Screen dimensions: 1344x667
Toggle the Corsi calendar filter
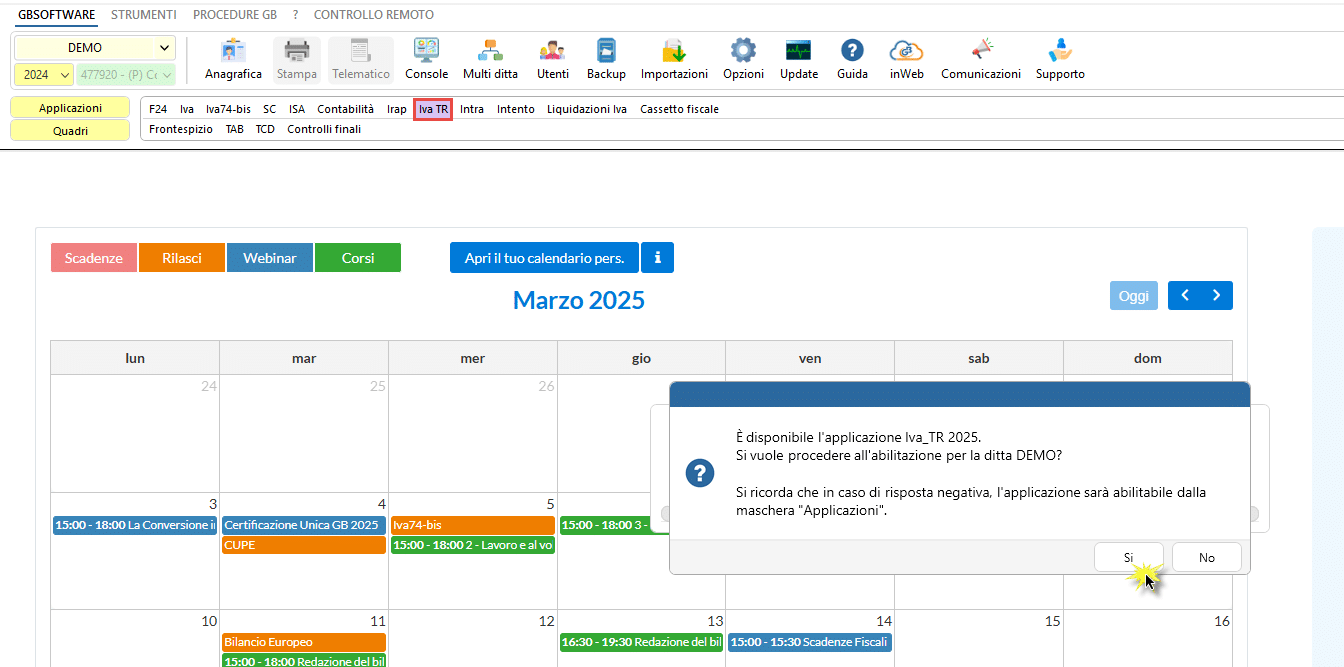[x=357, y=258]
